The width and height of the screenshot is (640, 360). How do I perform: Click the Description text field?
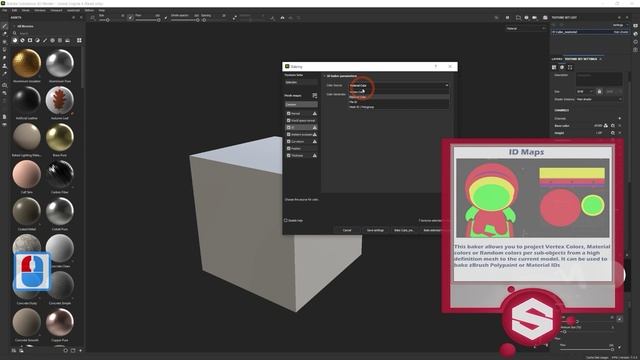(599, 79)
